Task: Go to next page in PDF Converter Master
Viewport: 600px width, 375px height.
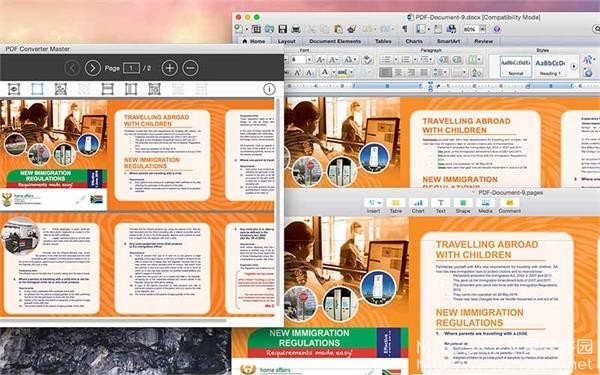Action: pyautogui.click(x=93, y=68)
